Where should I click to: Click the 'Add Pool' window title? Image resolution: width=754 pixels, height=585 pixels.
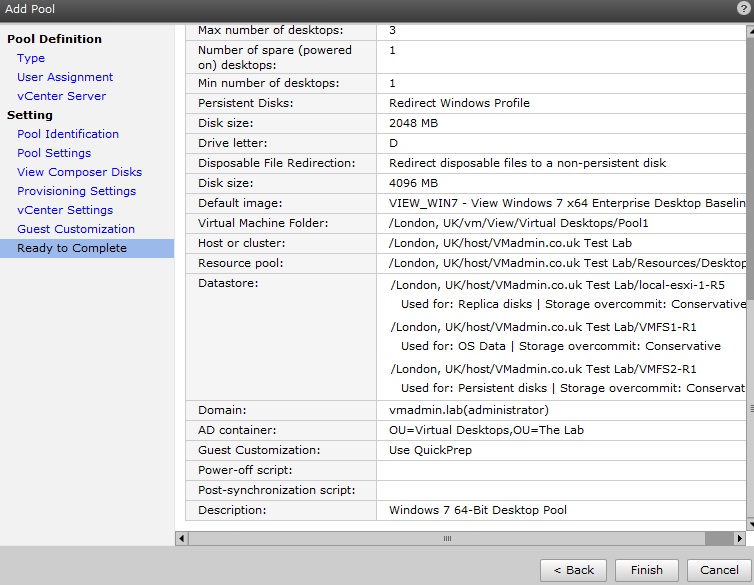tap(30, 9)
